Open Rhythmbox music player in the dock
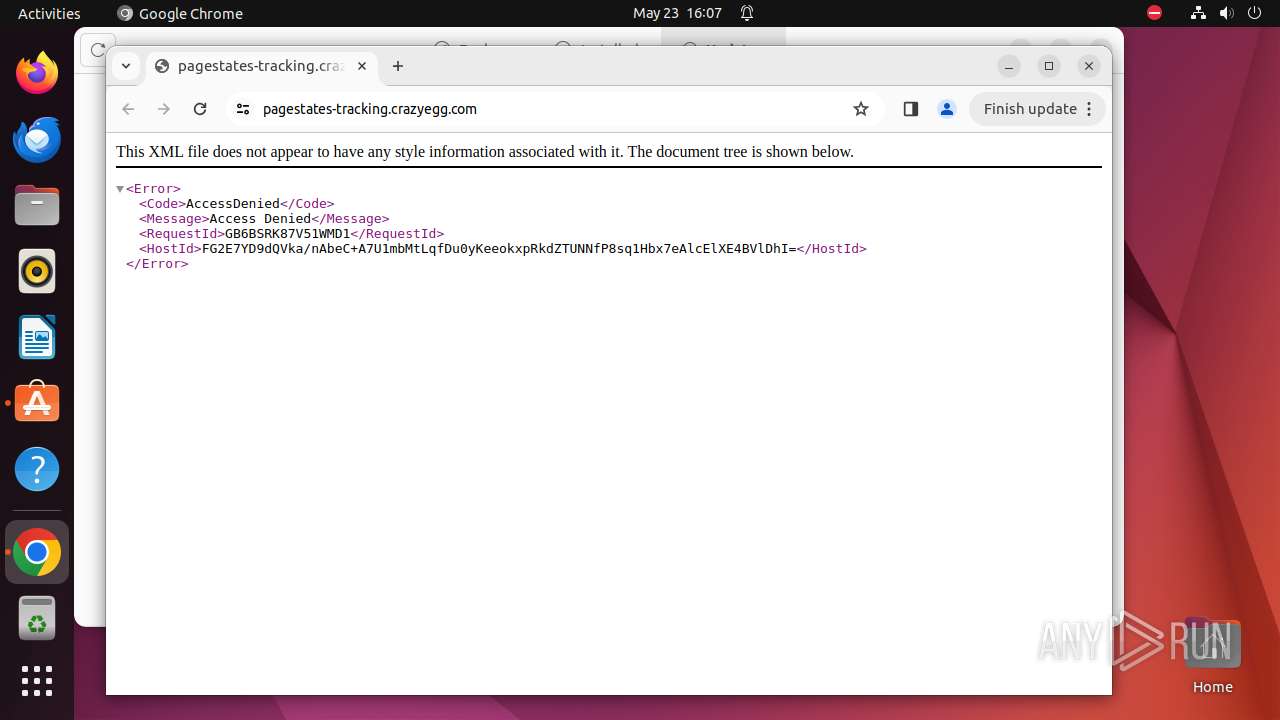The image size is (1280, 720). (x=37, y=271)
